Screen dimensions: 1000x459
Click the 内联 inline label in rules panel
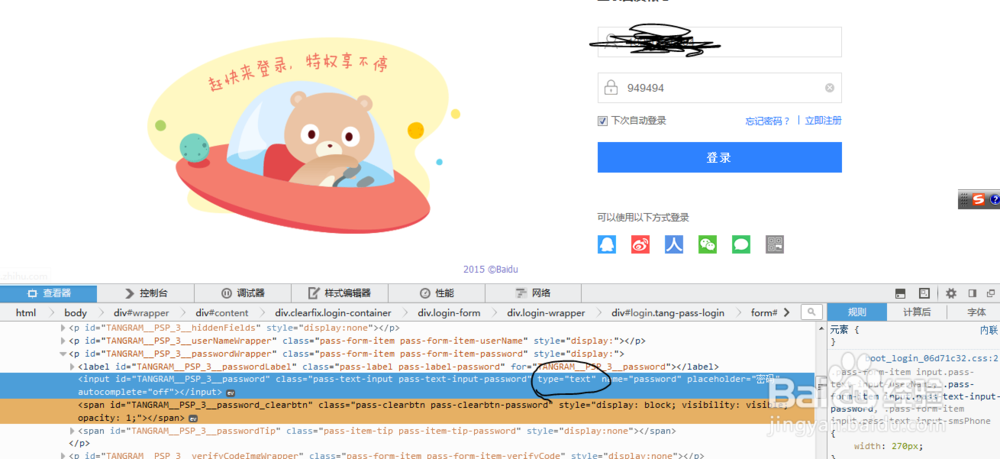(x=989, y=330)
